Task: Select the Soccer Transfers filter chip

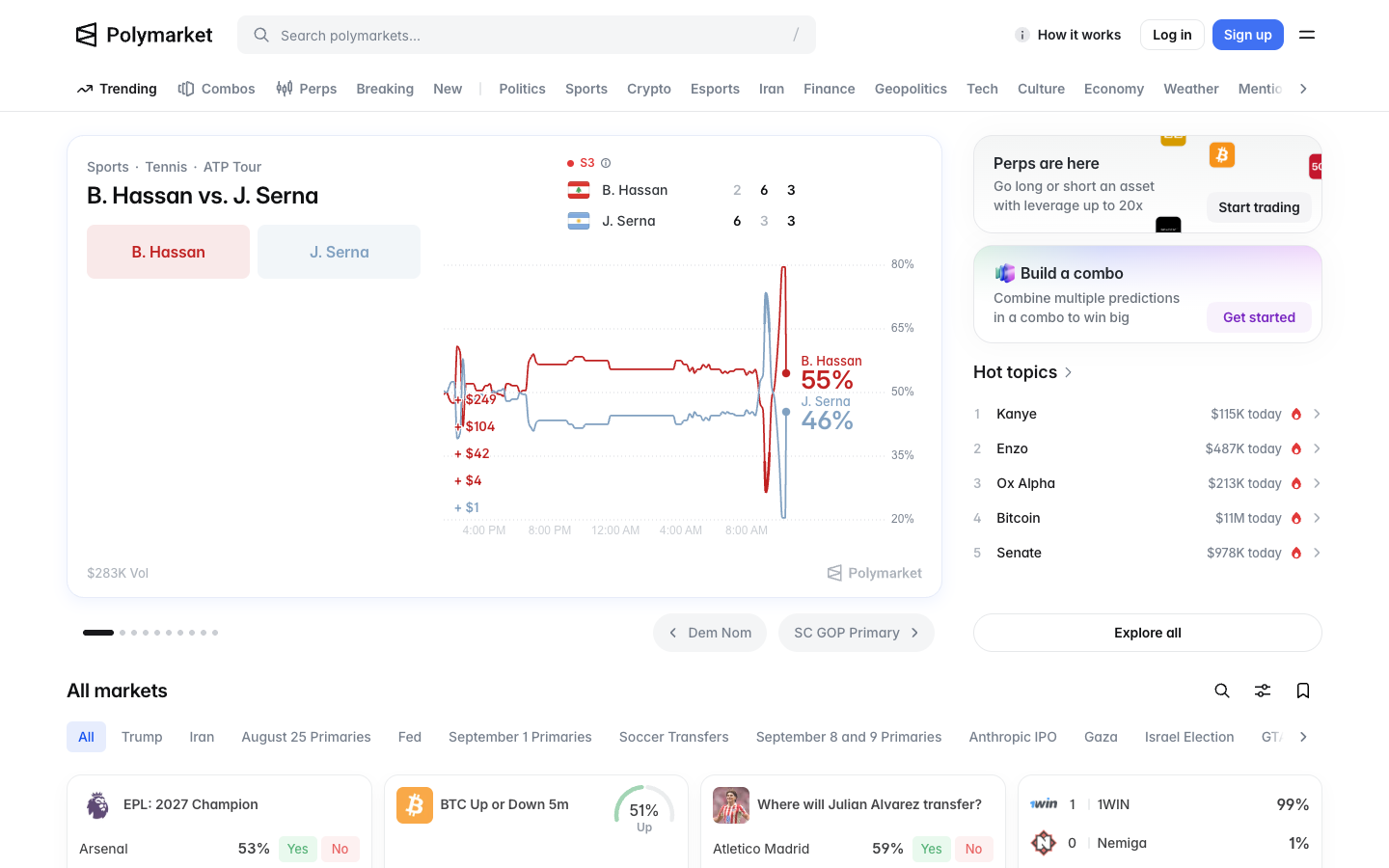Action: tap(674, 737)
